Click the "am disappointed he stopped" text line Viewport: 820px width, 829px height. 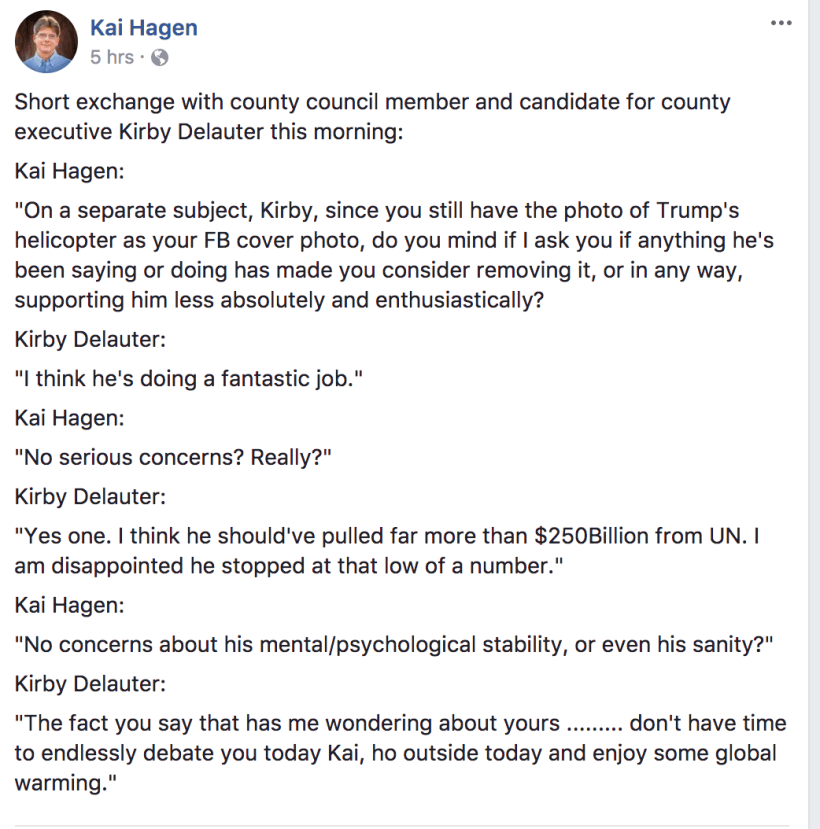(290, 565)
